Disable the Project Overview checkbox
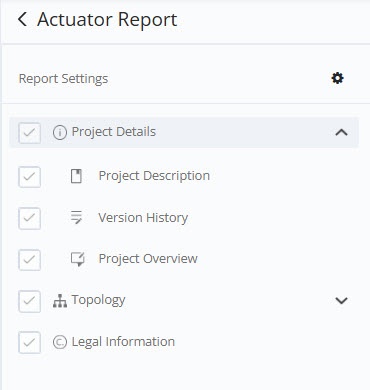The height and width of the screenshot is (390, 370). tap(30, 260)
